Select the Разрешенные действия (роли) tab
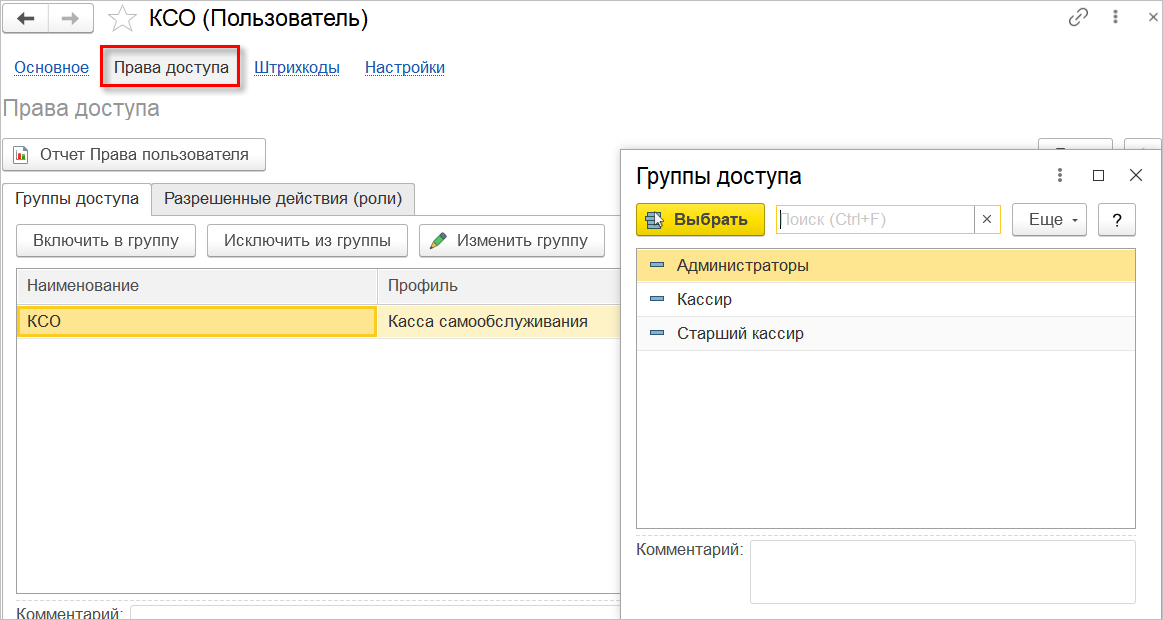The width and height of the screenshot is (1163, 620). [283, 198]
